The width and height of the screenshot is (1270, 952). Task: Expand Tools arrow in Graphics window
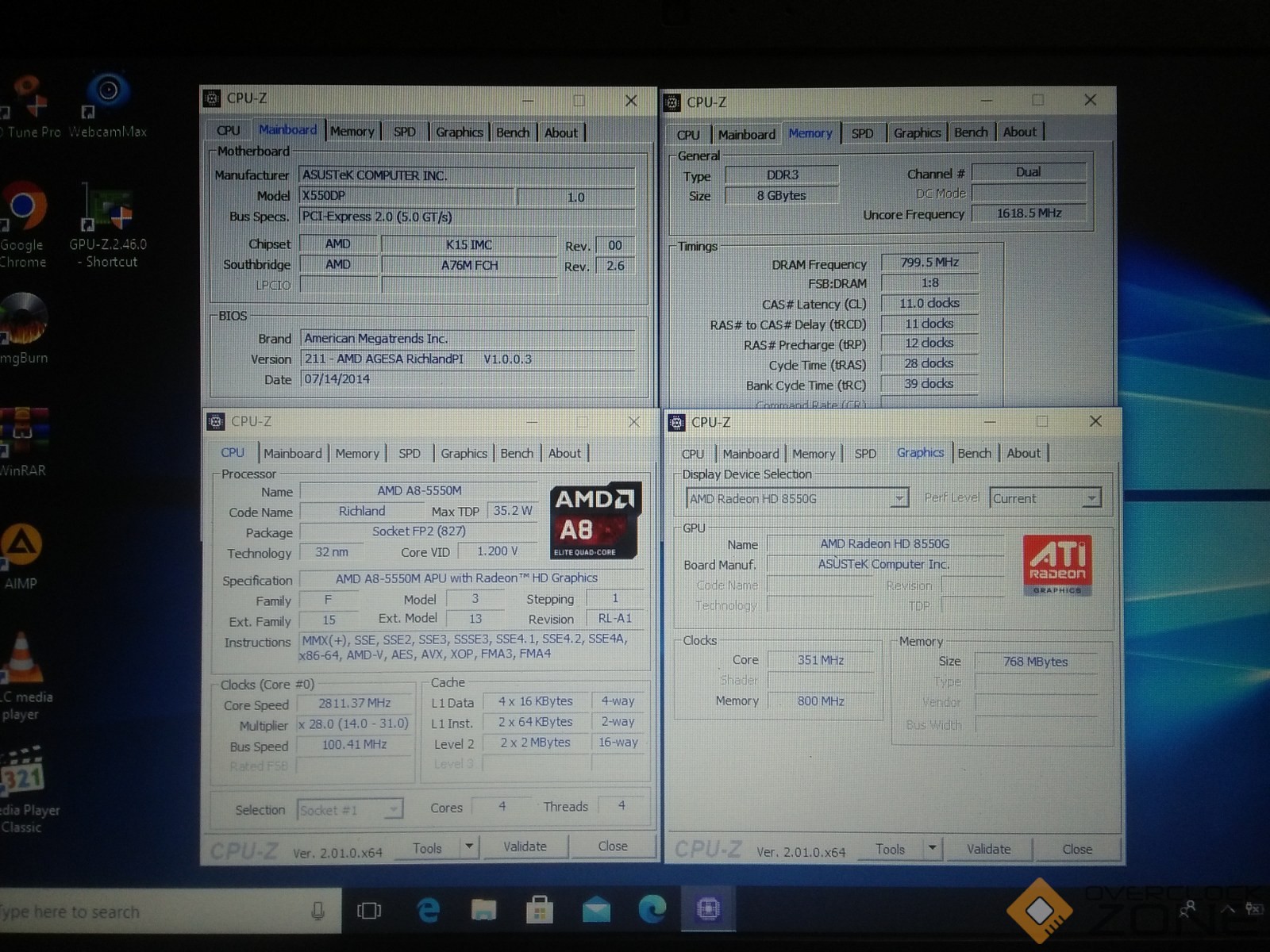[933, 848]
